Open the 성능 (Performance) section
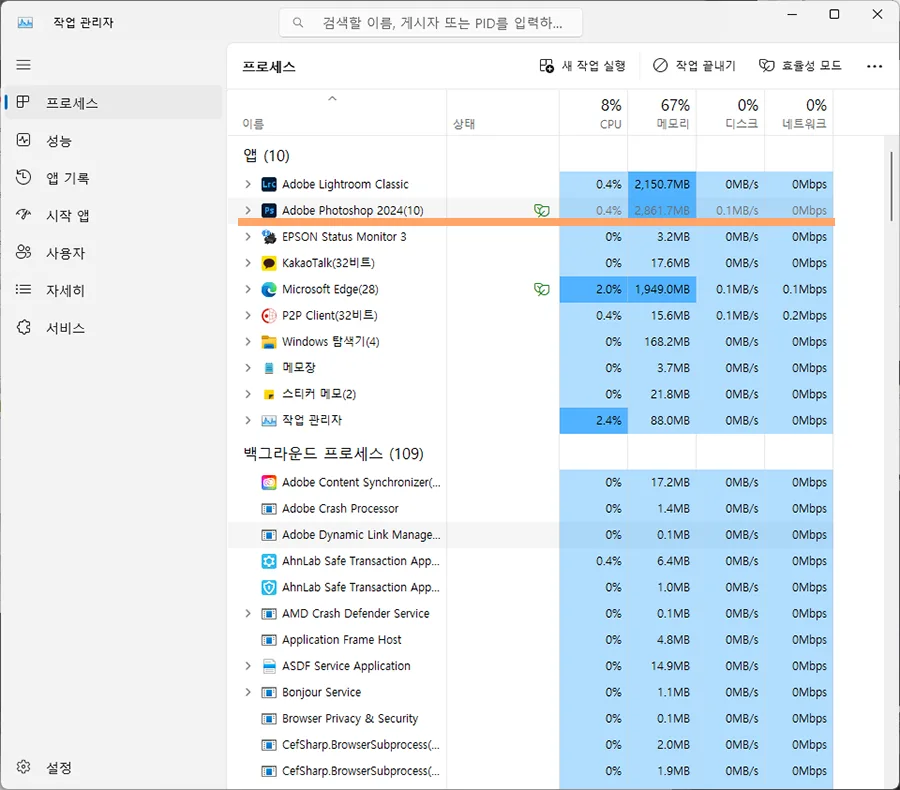Screen dimensions: 900x790 tap(60, 140)
